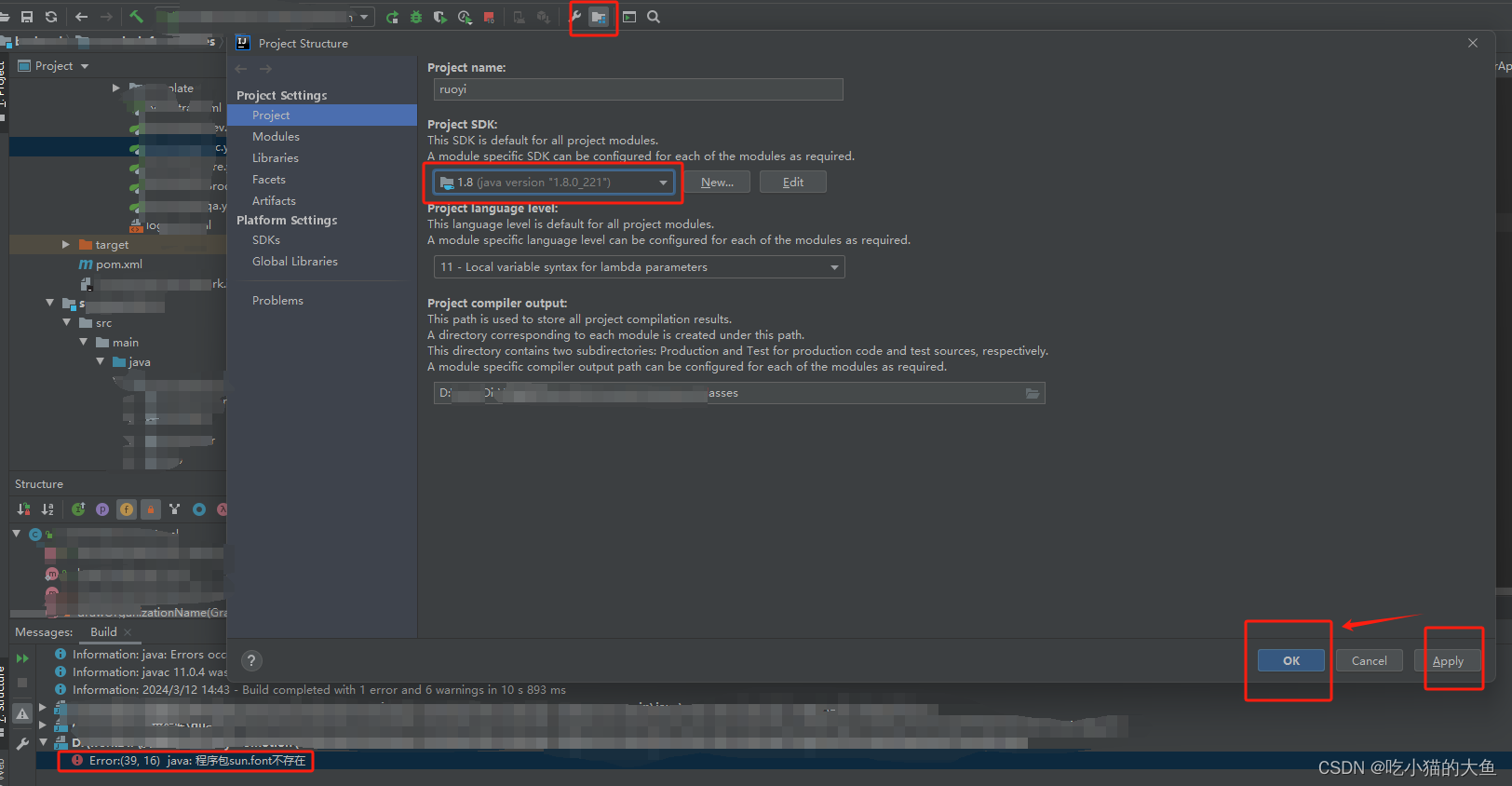
Task: Click the Search Everywhere magnifier icon
Action: pos(654,17)
